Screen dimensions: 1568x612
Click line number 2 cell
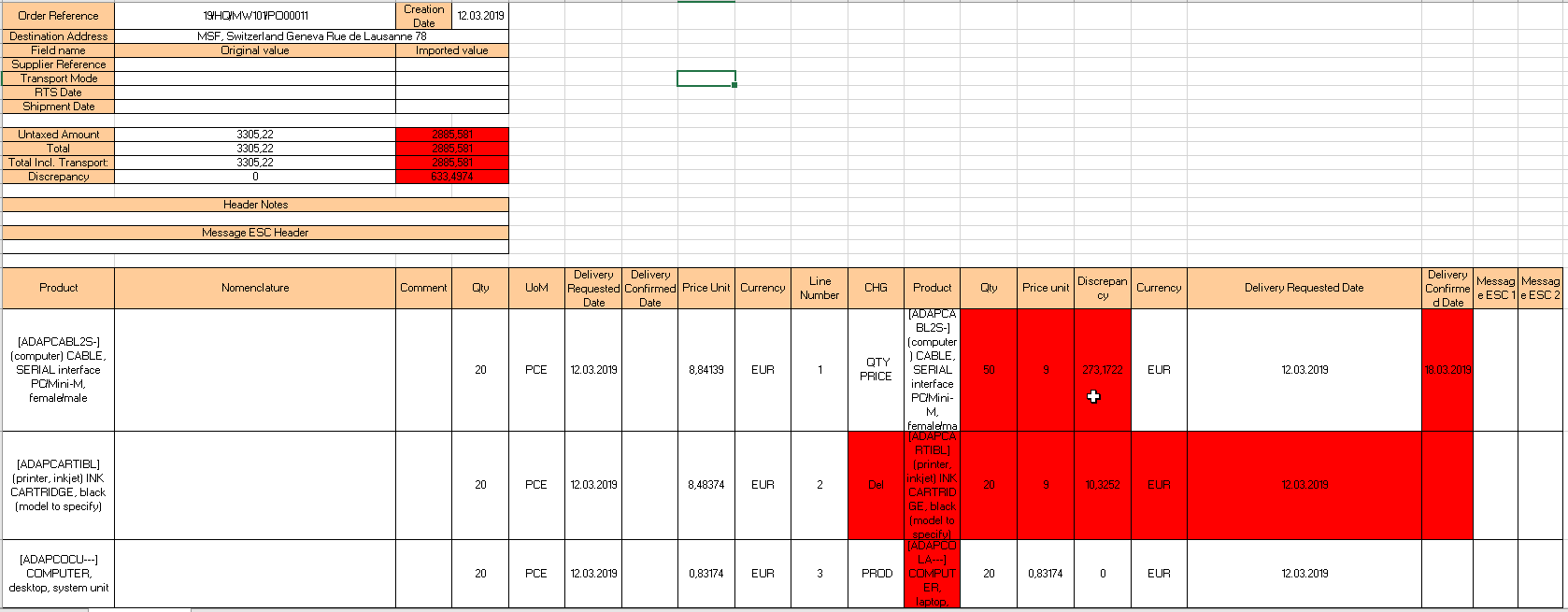click(820, 485)
